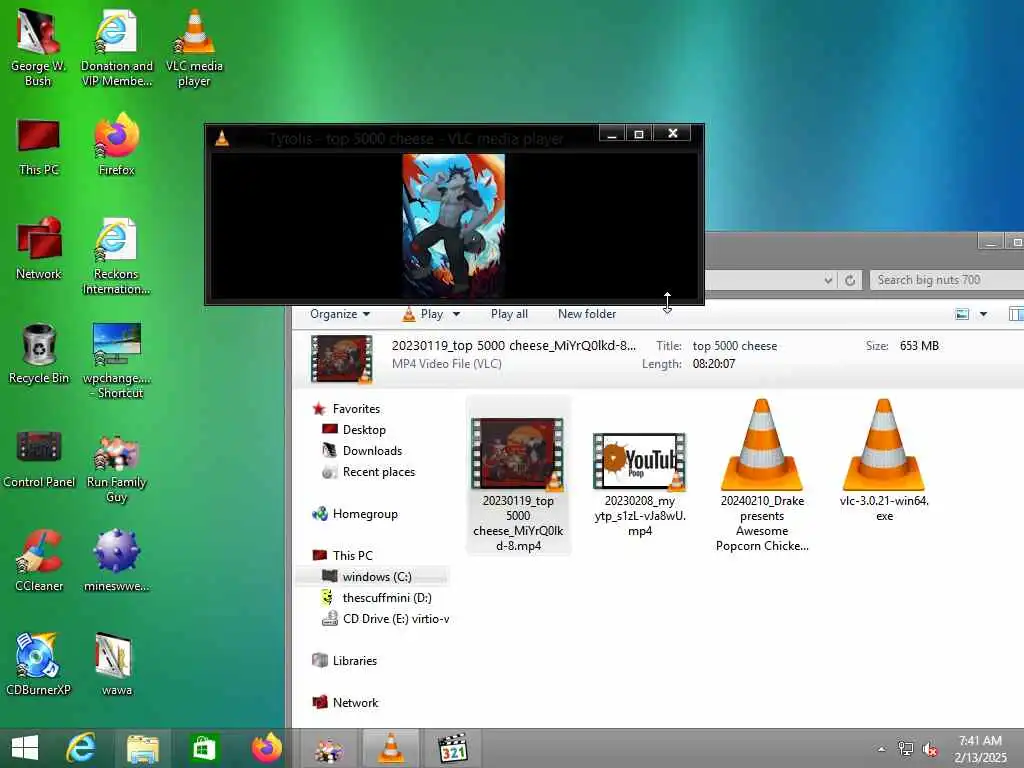This screenshot has height=768, width=1024.
Task: Open This PC desktop icon
Action: (39, 146)
